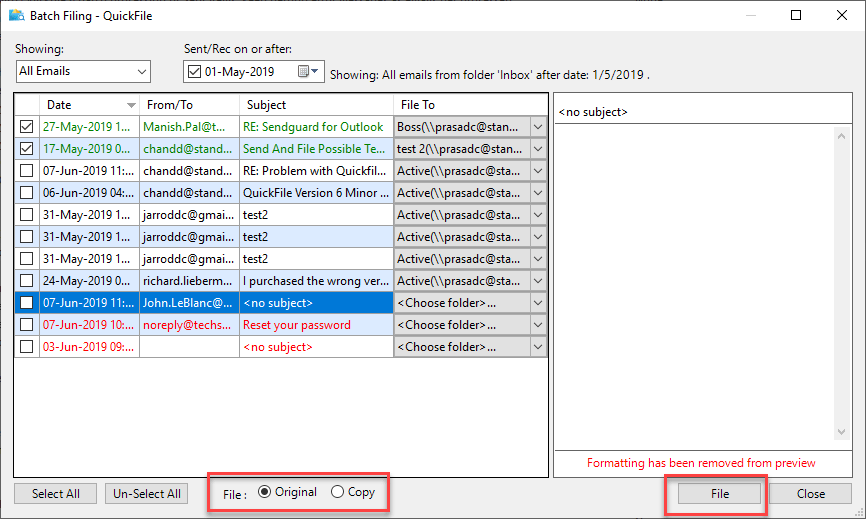This screenshot has height=519, width=866.
Task: Expand the Boss folder dropdown arrow
Action: (x=538, y=127)
